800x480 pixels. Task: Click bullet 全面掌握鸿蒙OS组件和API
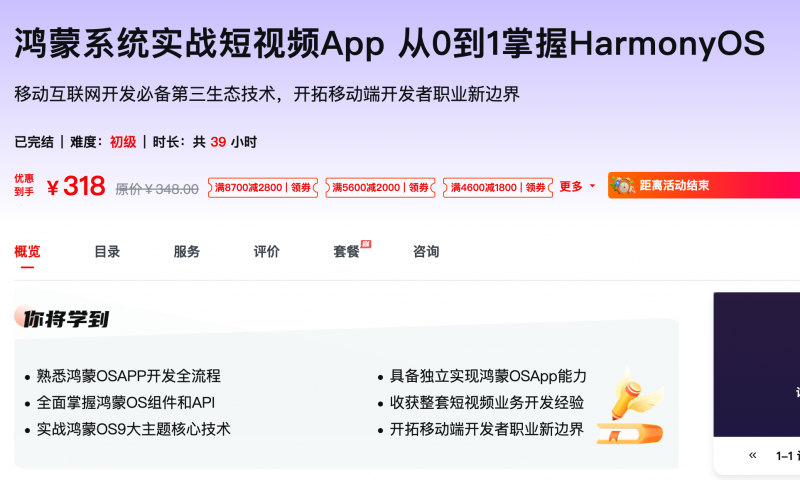pyautogui.click(x=126, y=403)
